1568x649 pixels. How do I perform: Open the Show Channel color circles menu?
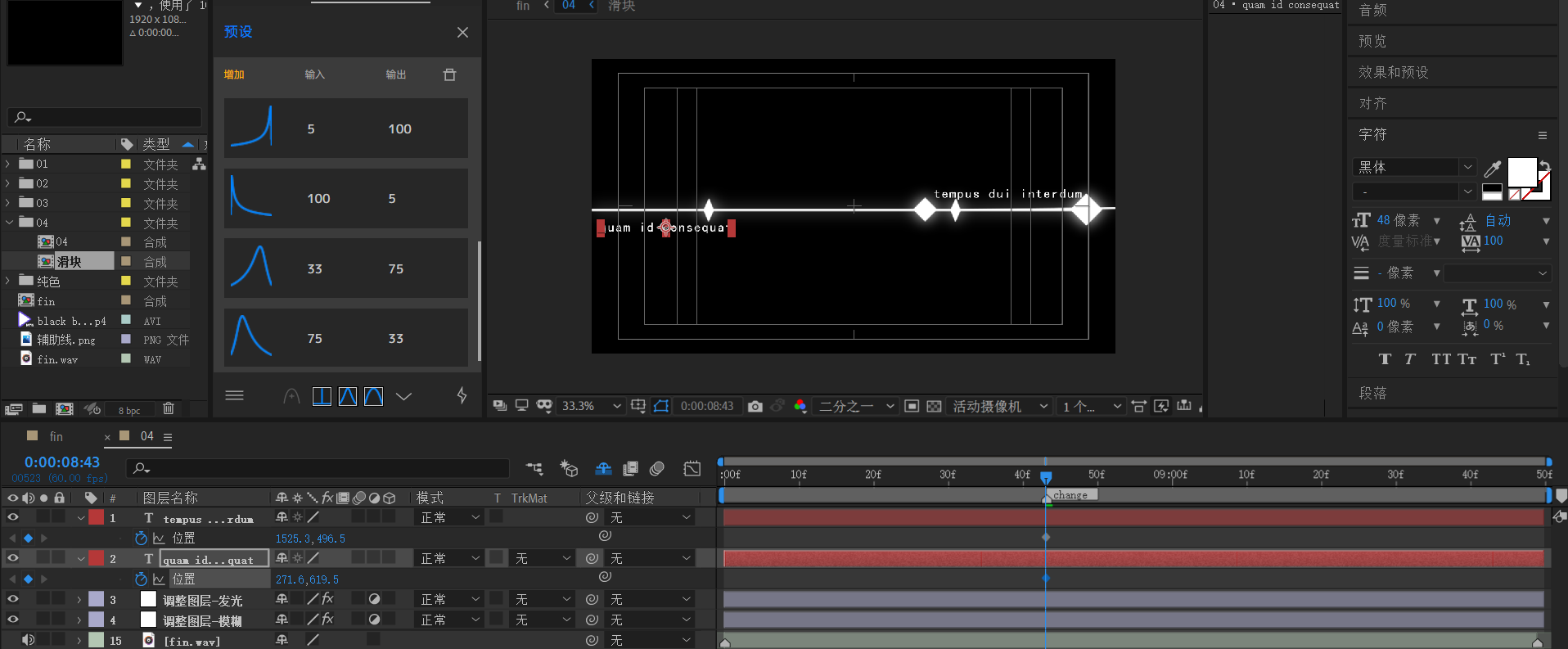(x=800, y=406)
